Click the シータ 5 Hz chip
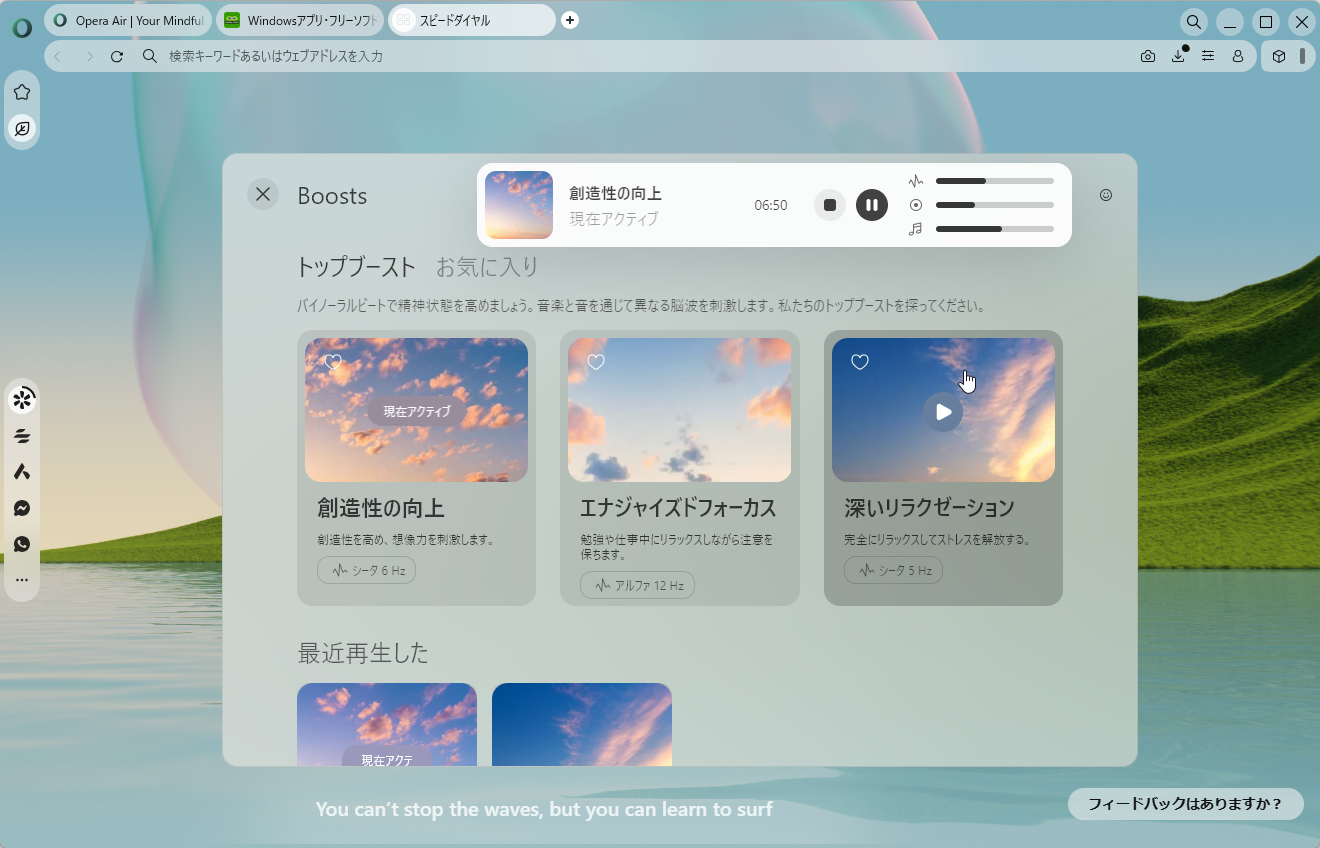Viewport: 1320px width, 848px height. (x=894, y=570)
